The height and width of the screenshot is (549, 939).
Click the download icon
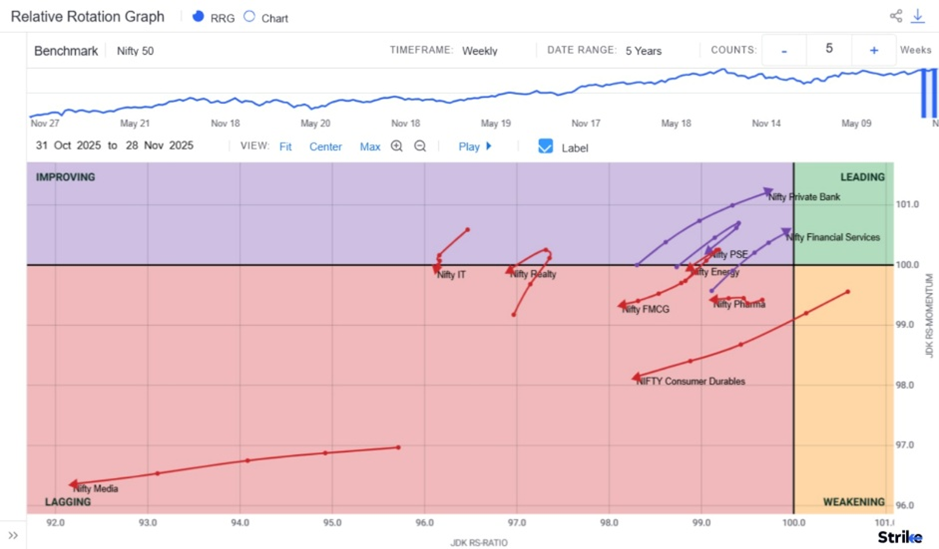tap(918, 16)
